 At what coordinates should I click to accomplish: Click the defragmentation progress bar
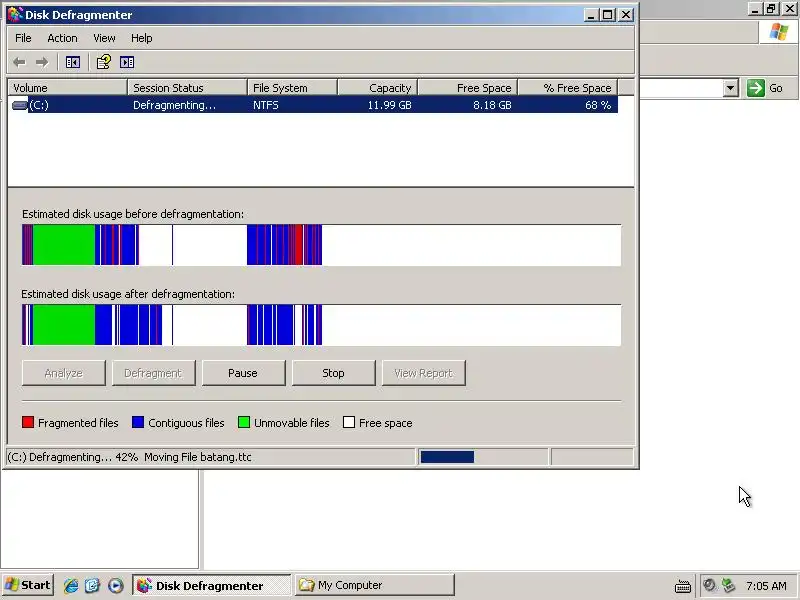[483, 457]
